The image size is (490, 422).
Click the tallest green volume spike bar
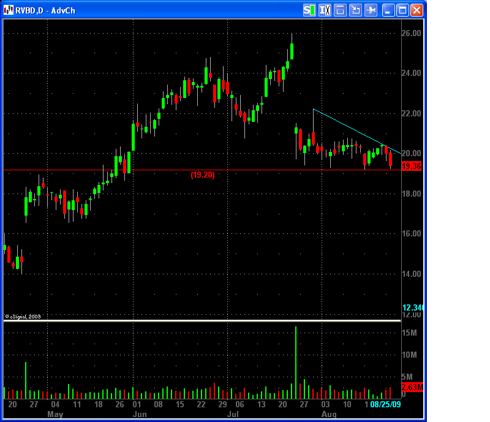coord(296,363)
